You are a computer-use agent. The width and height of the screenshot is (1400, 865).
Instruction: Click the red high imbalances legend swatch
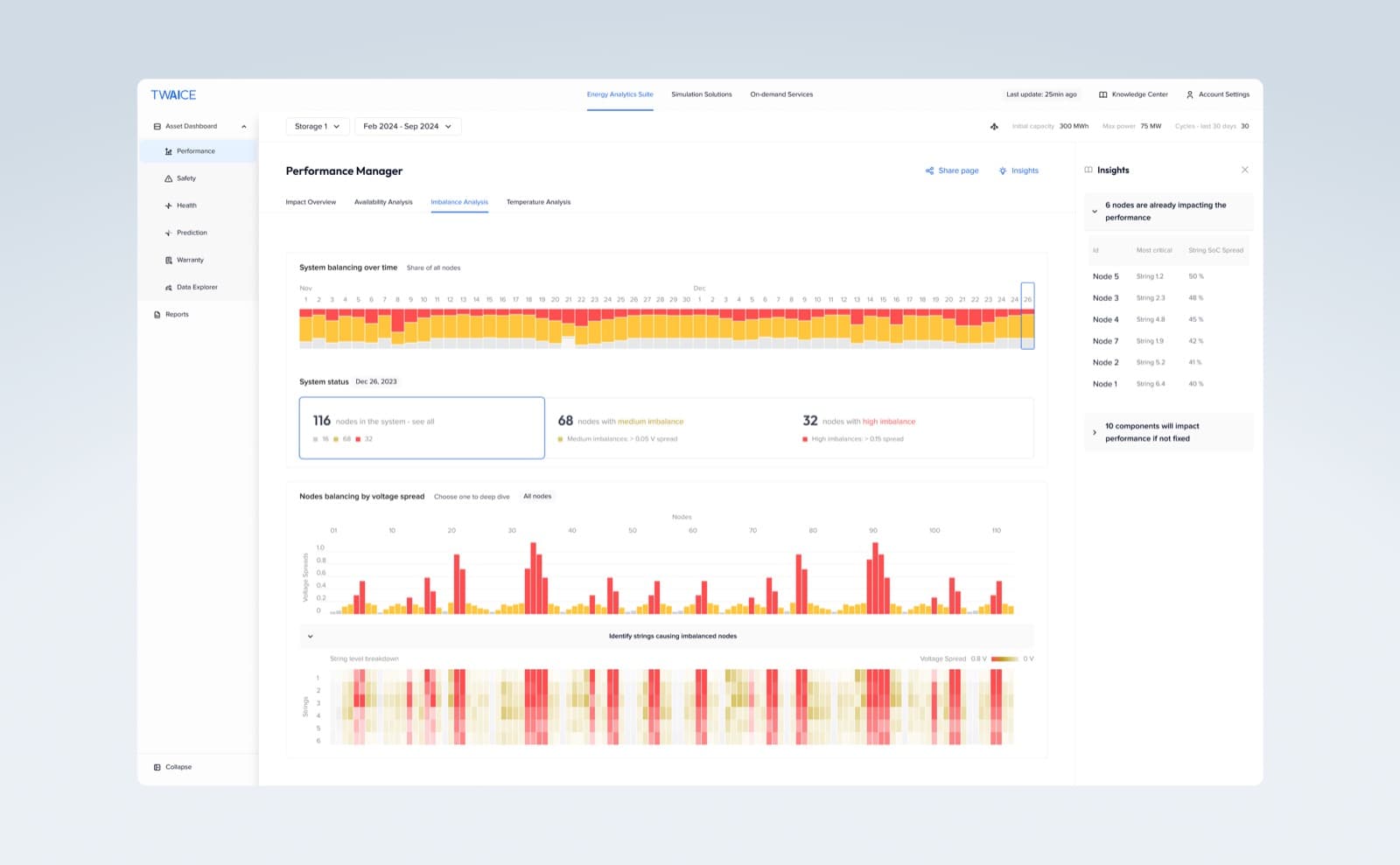click(805, 439)
